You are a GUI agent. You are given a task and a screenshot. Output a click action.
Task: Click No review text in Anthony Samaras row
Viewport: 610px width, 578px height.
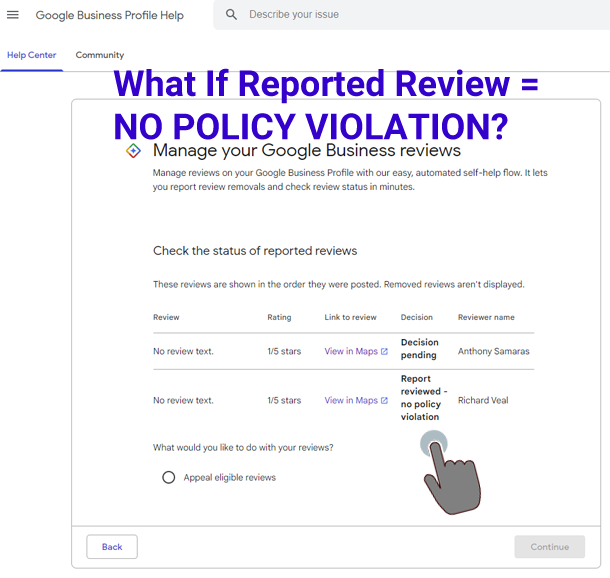183,351
